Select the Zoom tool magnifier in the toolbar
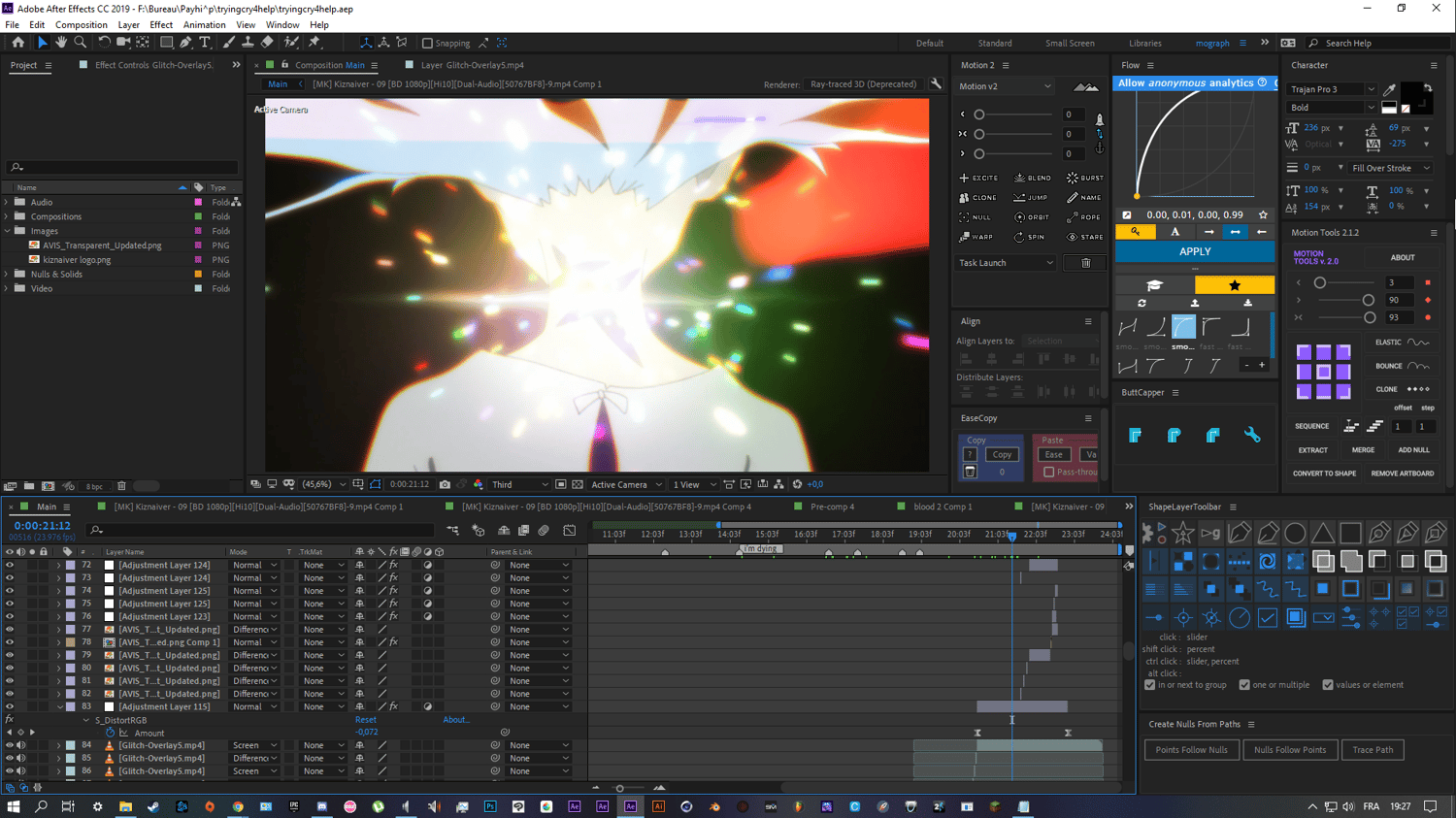The width and height of the screenshot is (1456, 818). point(81,43)
